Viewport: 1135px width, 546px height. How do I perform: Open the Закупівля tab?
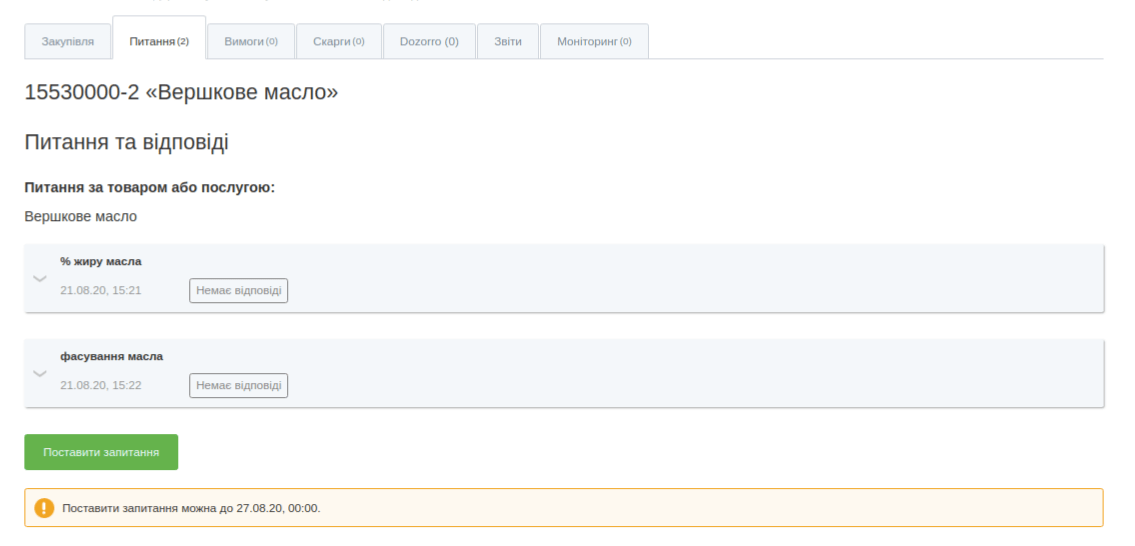tap(68, 41)
